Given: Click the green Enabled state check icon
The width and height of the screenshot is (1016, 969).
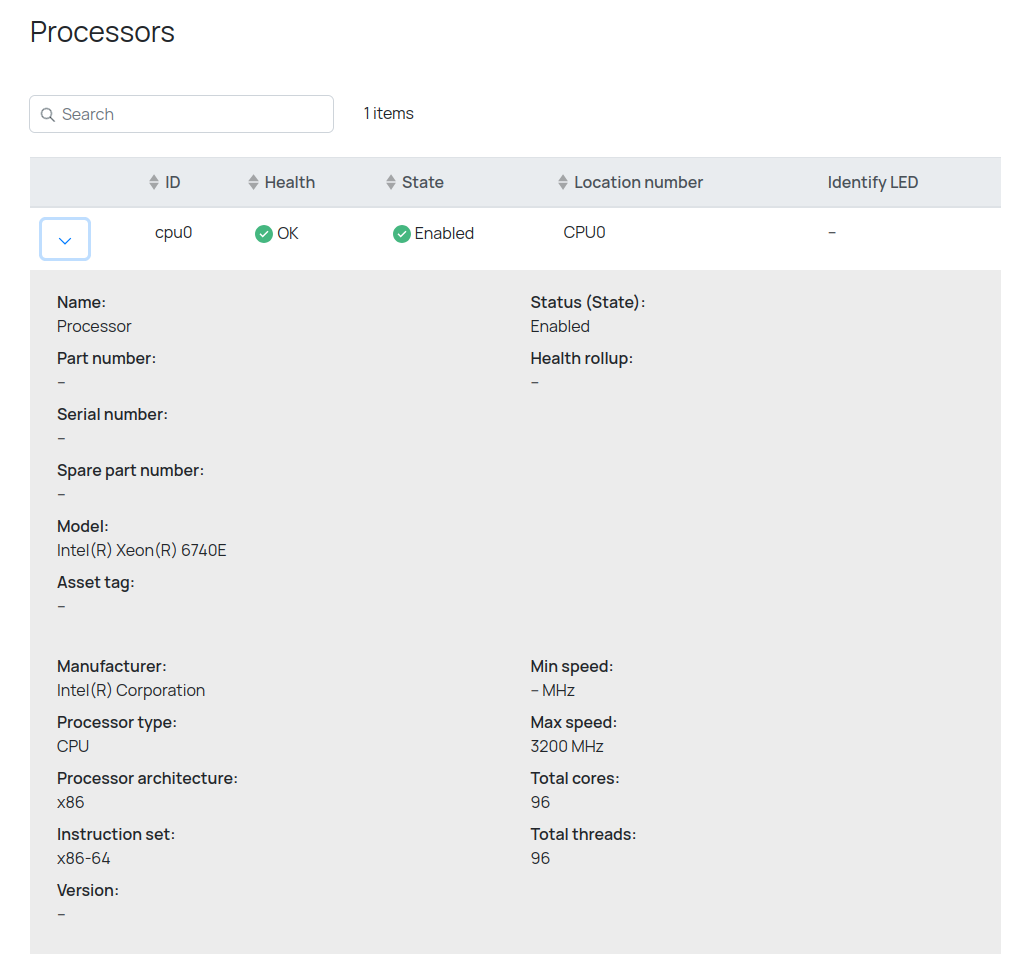Looking at the screenshot, I should click(x=402, y=234).
